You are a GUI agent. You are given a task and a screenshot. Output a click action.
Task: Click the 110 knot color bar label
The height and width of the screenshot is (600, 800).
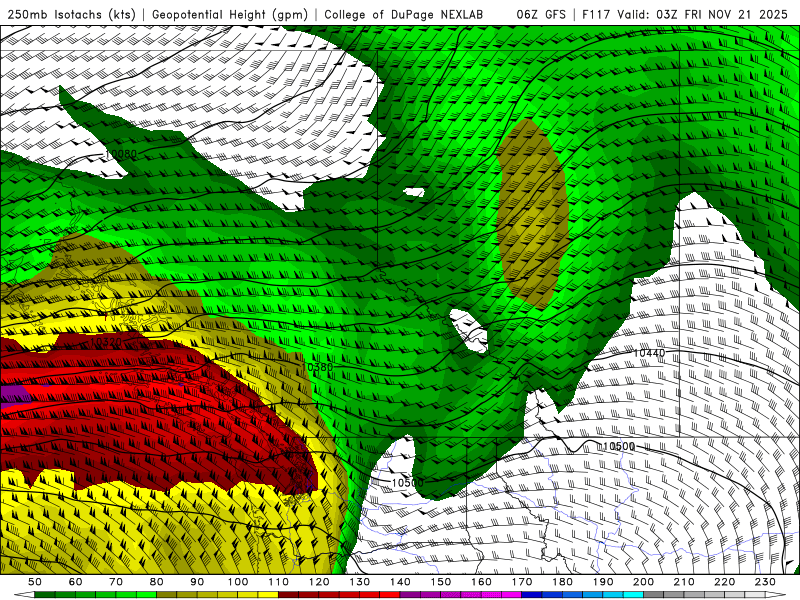[x=279, y=582]
